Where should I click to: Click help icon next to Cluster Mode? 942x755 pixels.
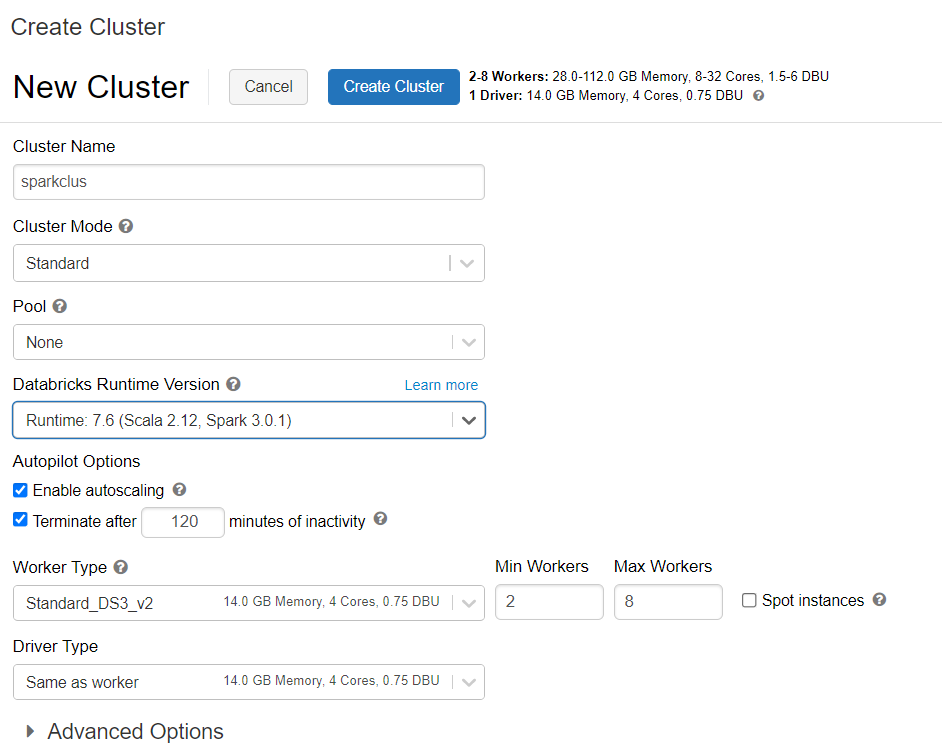pos(126,226)
